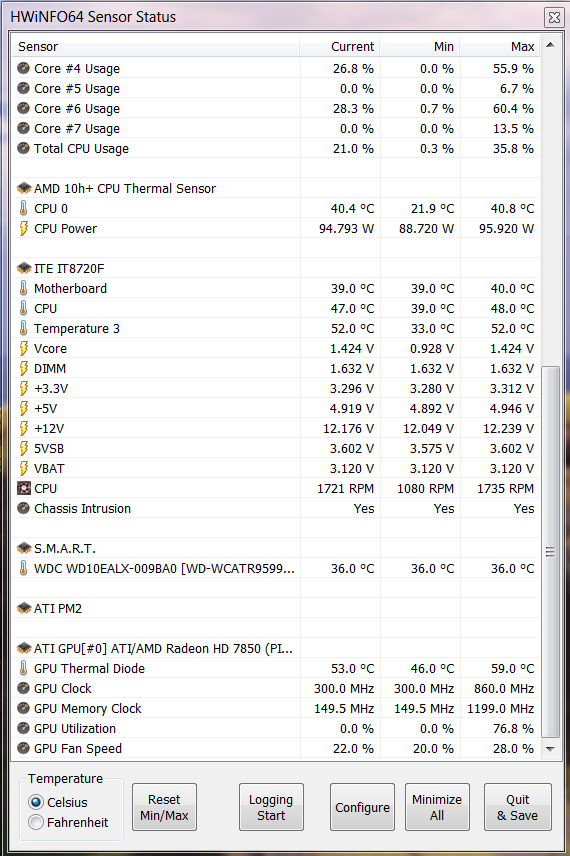Click the ITE IT8720F chip icon
The image size is (570, 856).
23,269
